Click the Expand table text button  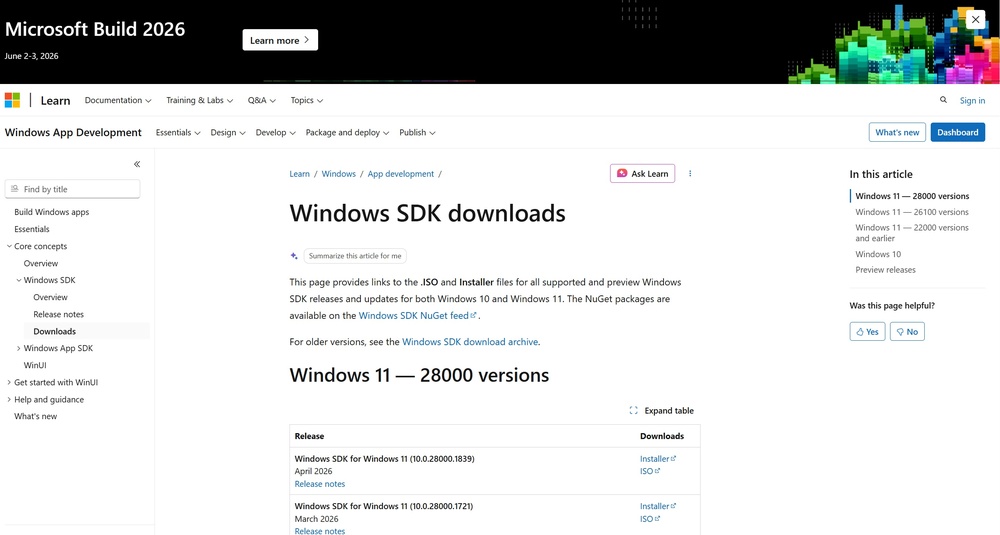(669, 411)
